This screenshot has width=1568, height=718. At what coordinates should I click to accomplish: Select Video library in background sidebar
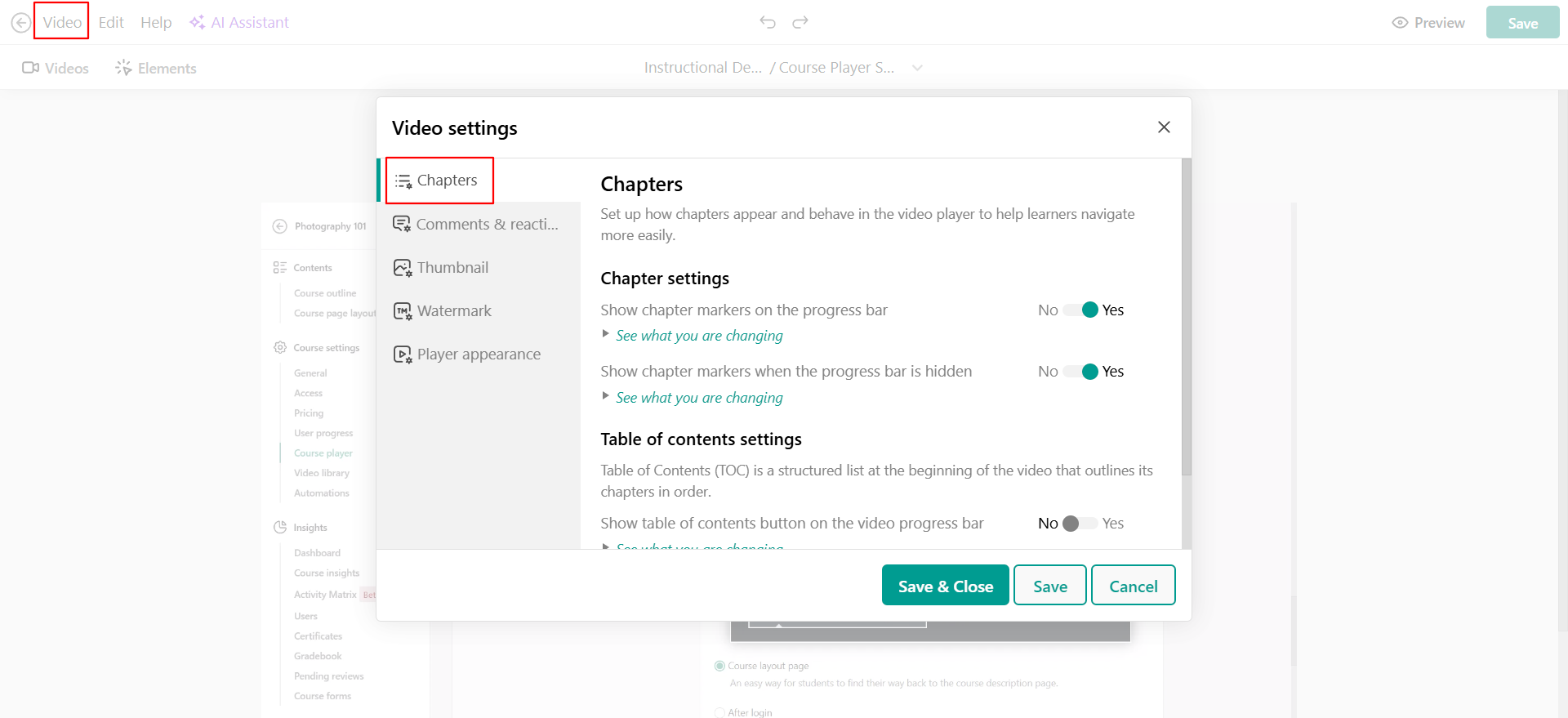click(x=322, y=473)
